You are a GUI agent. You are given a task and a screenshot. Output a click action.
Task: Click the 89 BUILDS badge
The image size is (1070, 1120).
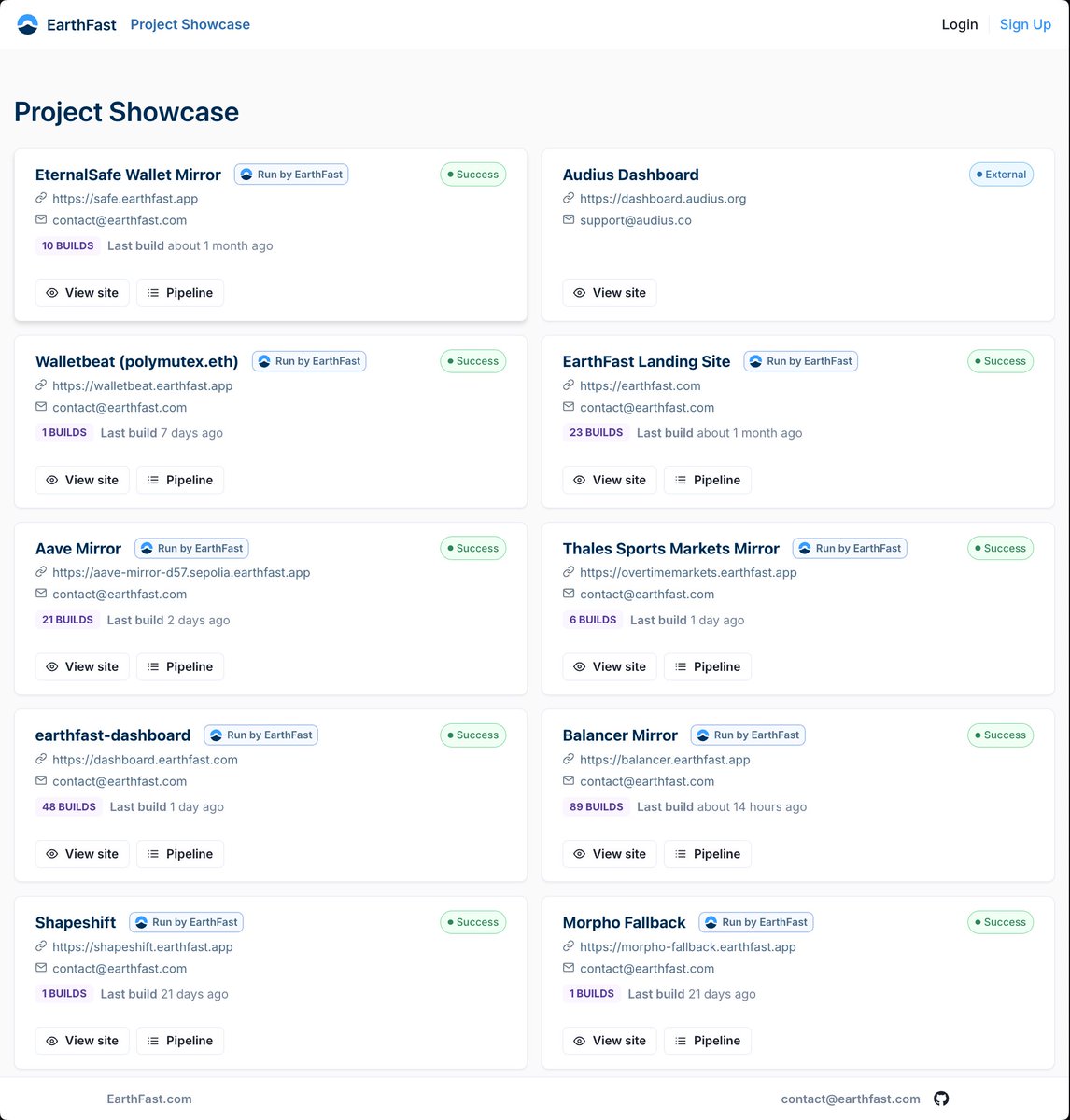click(596, 806)
